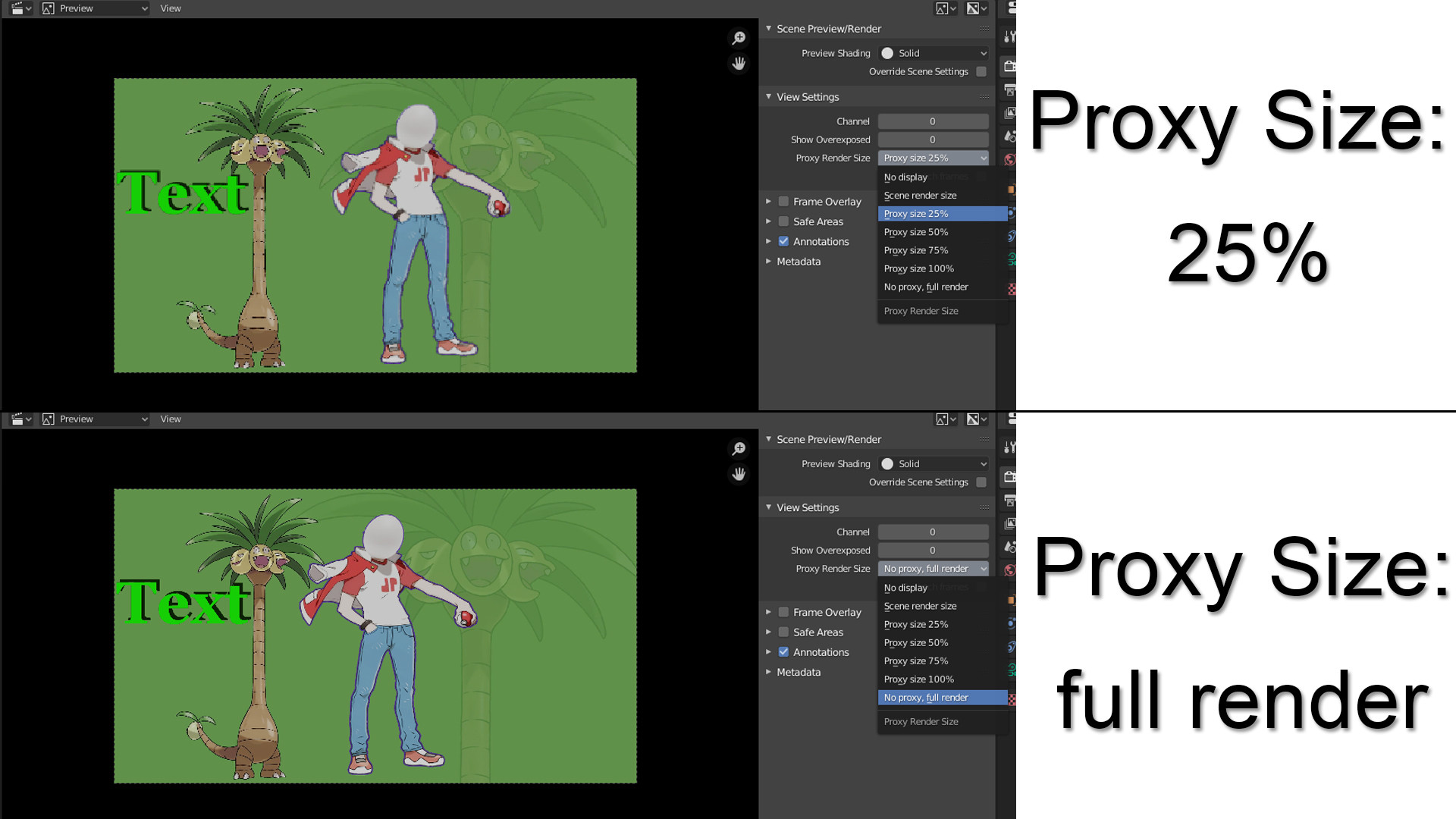Click the image zoom/magnifier icon
This screenshot has width=1456, height=819.
740,38
